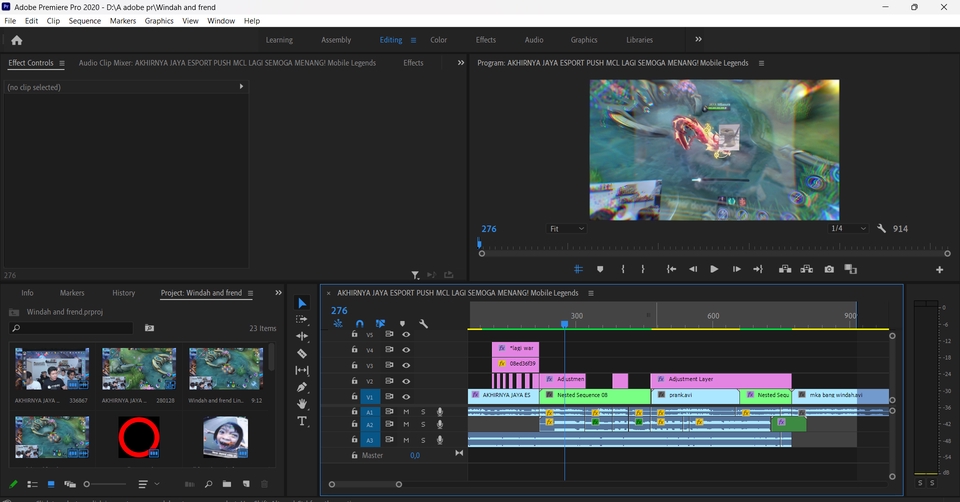Solo audio track A2
The height and width of the screenshot is (502, 960).
423,424
